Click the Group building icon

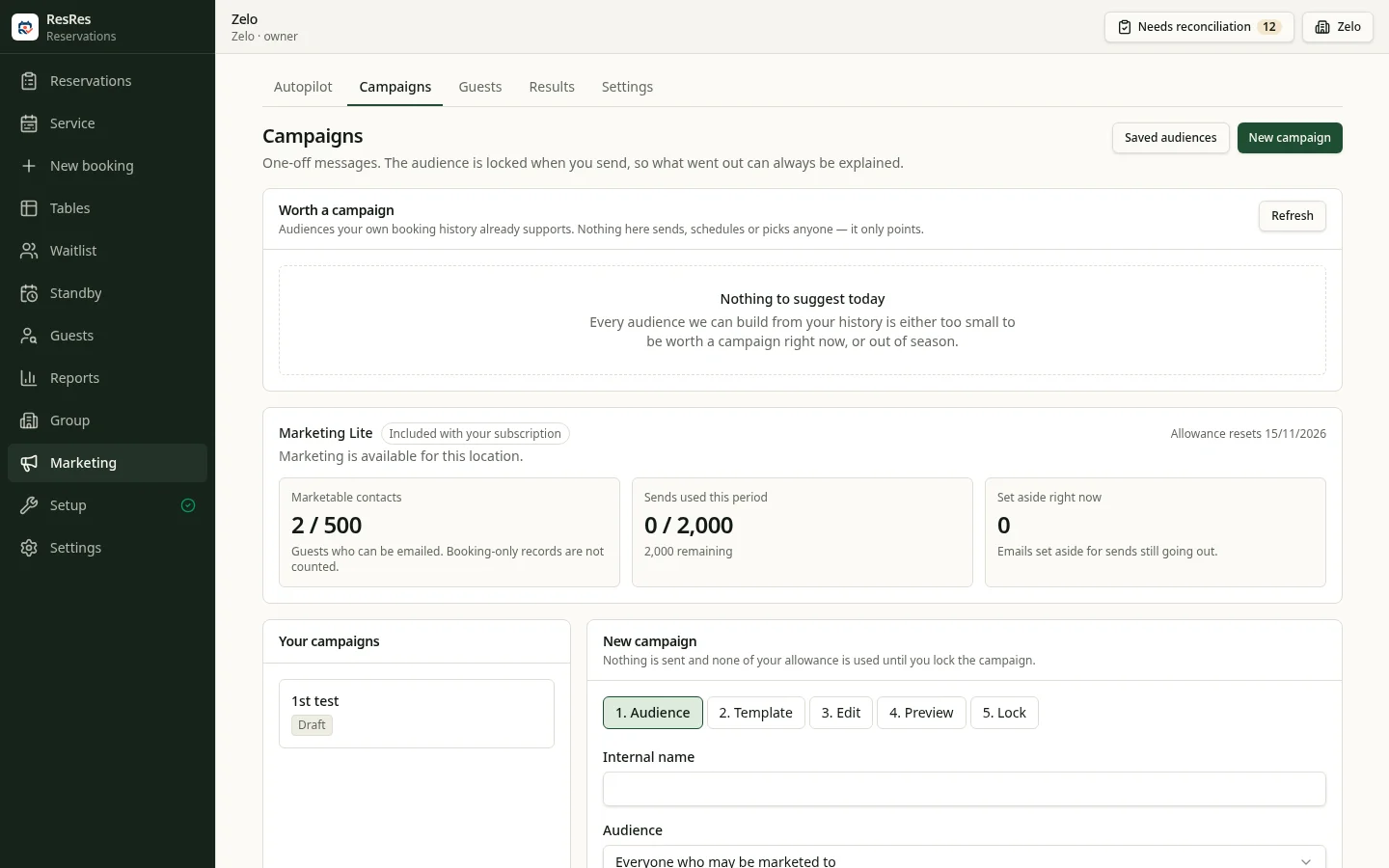point(29,420)
